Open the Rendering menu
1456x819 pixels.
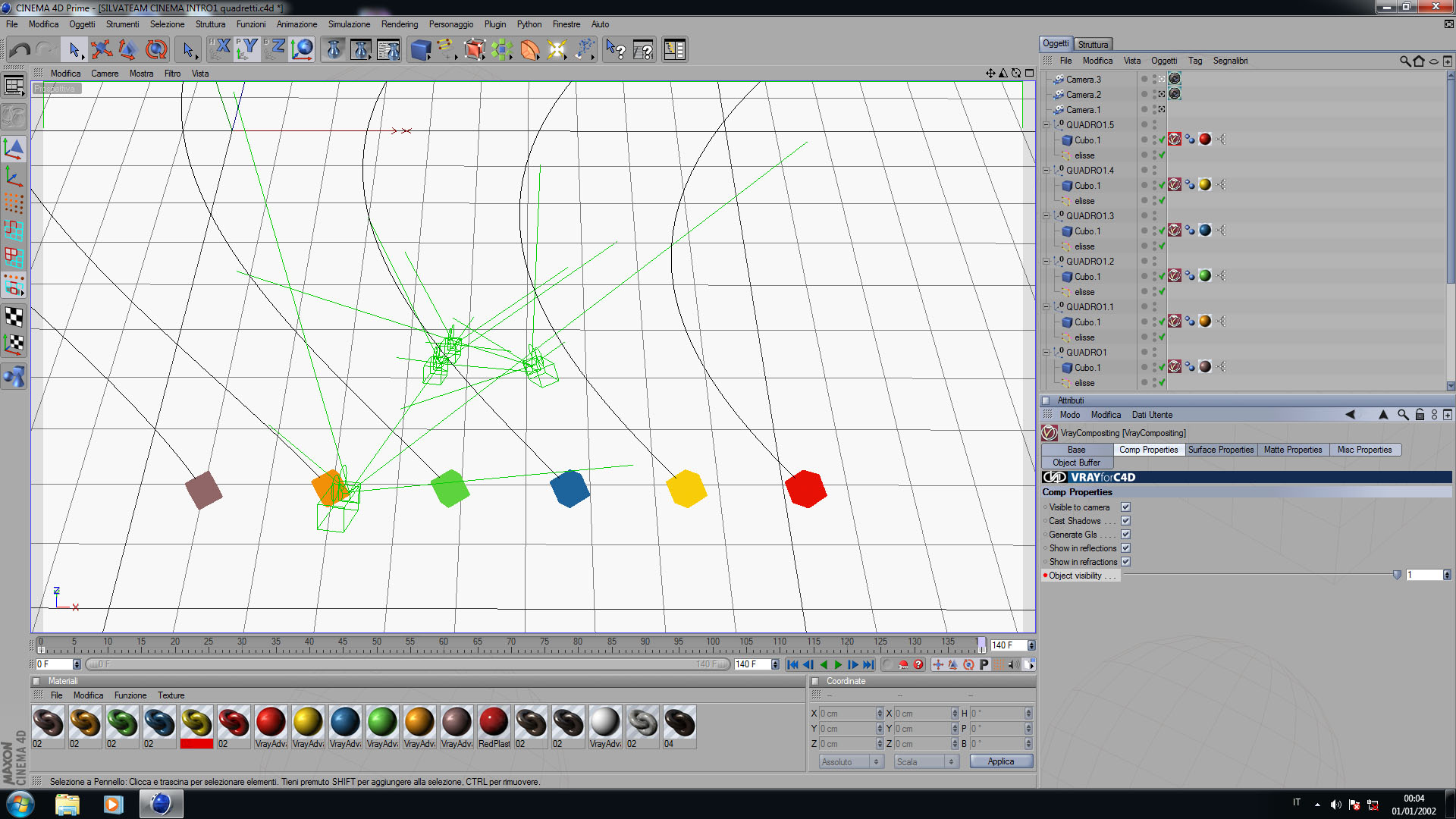(x=399, y=24)
